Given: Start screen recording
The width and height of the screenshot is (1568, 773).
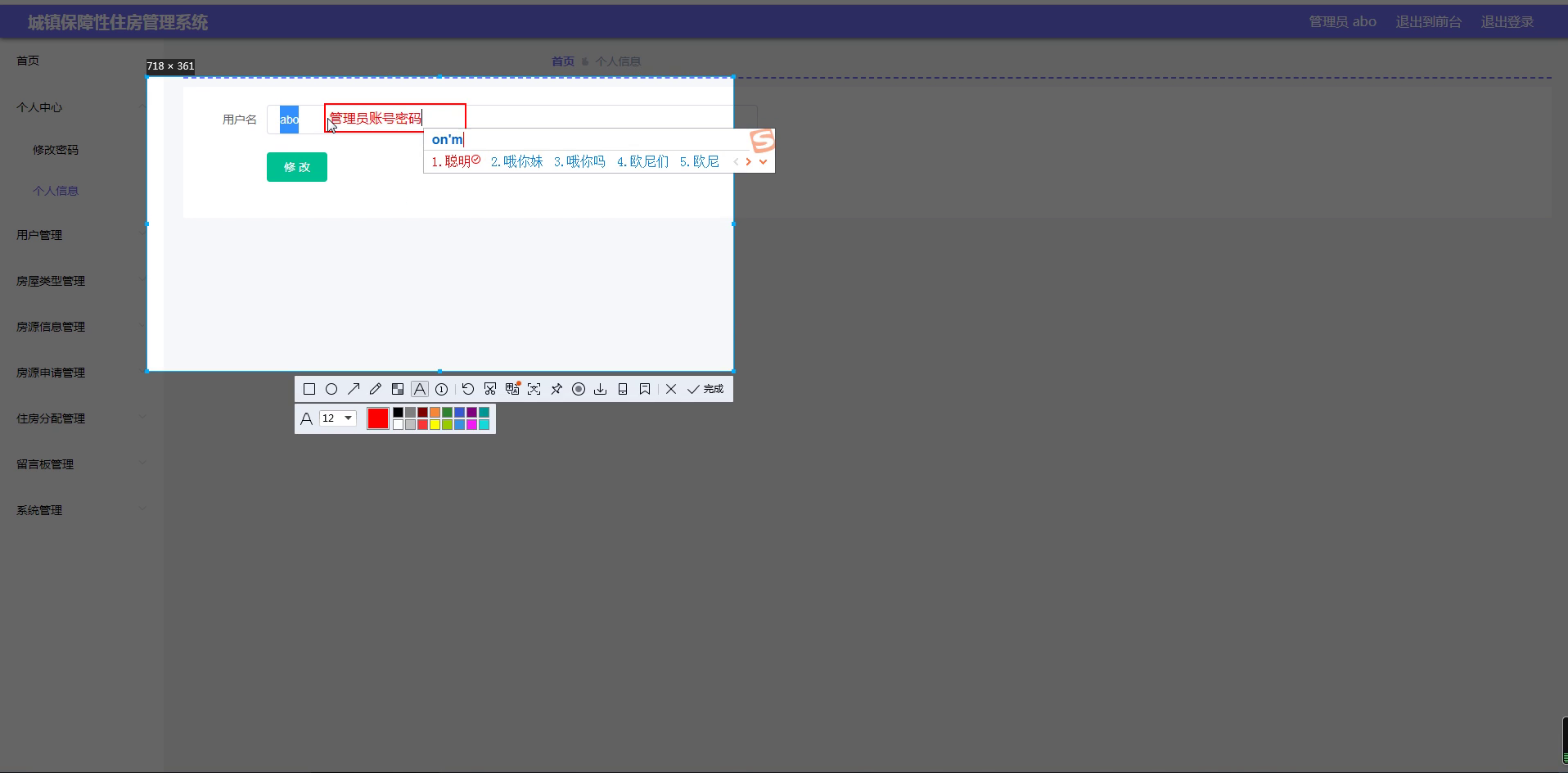Looking at the screenshot, I should click(x=579, y=389).
